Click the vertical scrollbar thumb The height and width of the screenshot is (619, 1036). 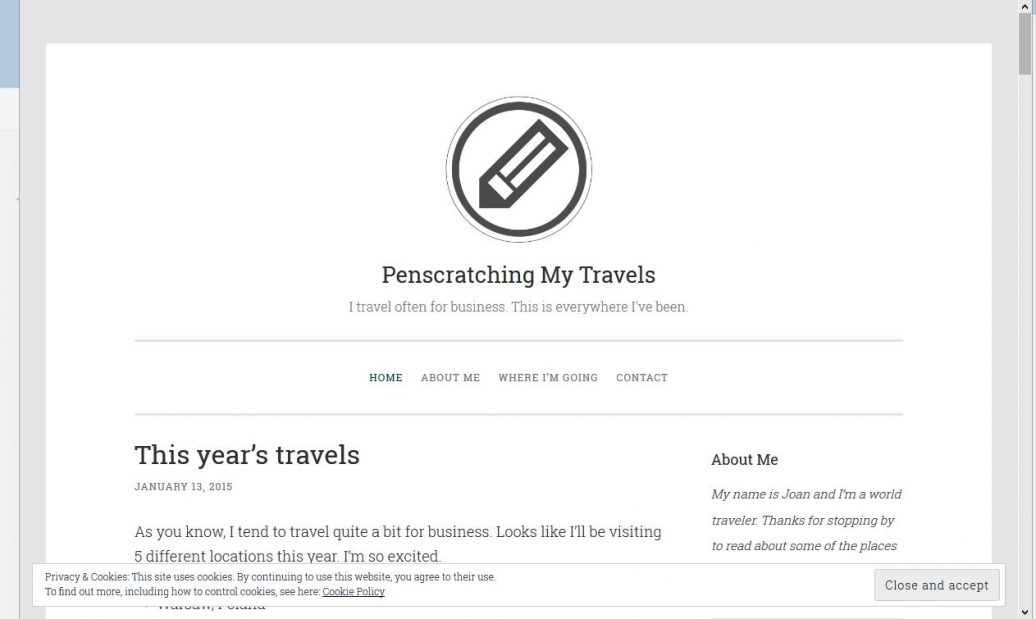1026,45
